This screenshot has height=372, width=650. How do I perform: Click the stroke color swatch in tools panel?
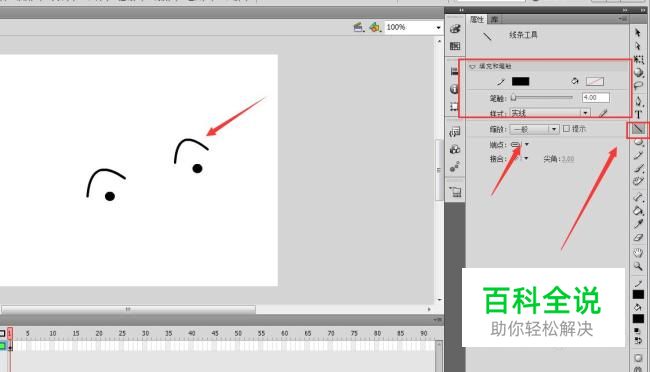[x=638, y=294]
